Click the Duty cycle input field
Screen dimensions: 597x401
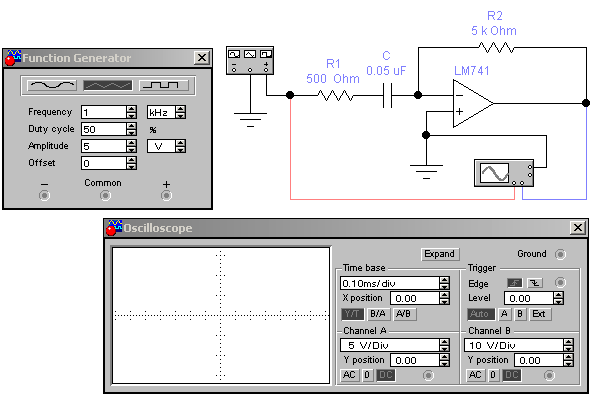104,129
